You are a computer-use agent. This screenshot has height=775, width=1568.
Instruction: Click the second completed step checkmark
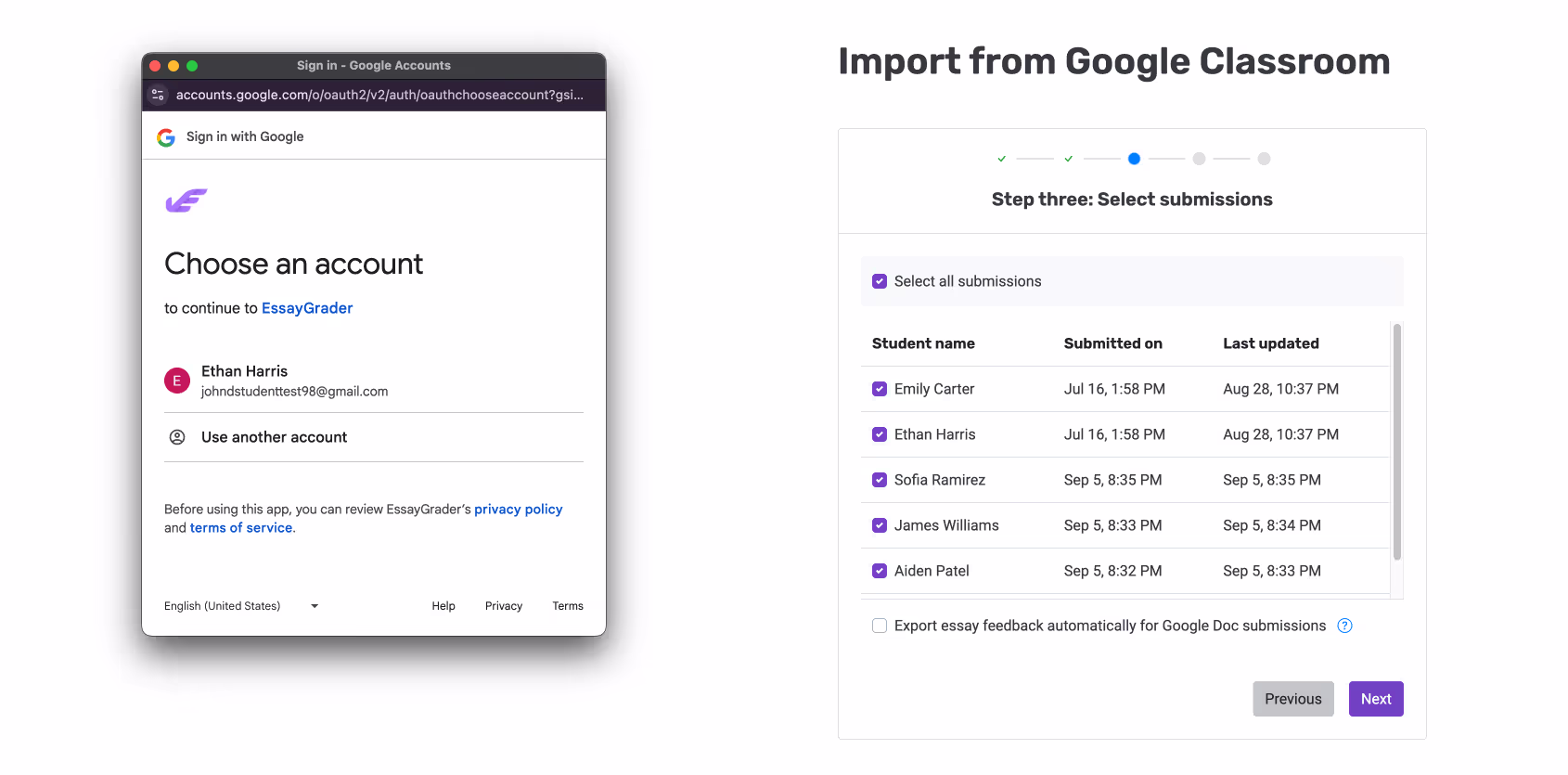pyautogui.click(x=1069, y=159)
